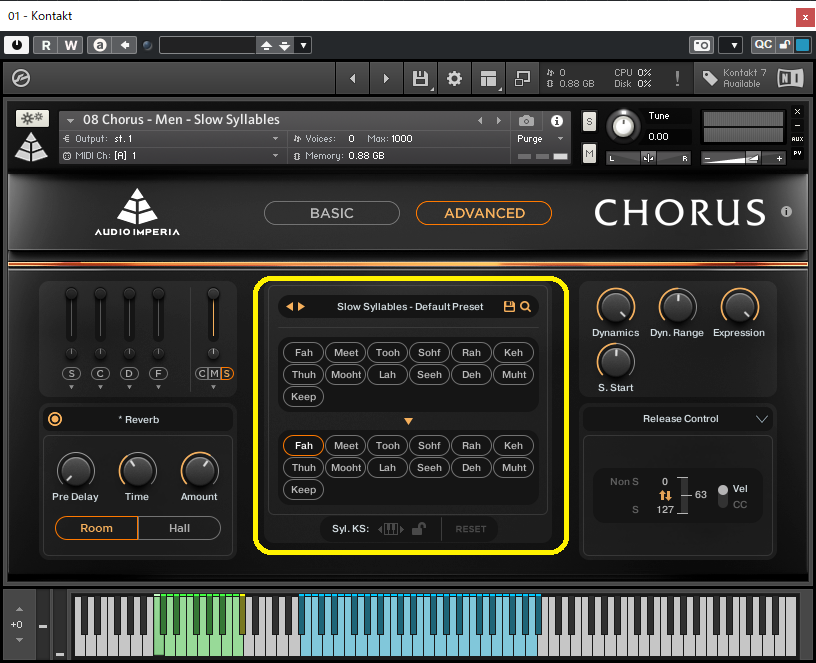Open Kontakt options via the wrench icon

click(454, 78)
